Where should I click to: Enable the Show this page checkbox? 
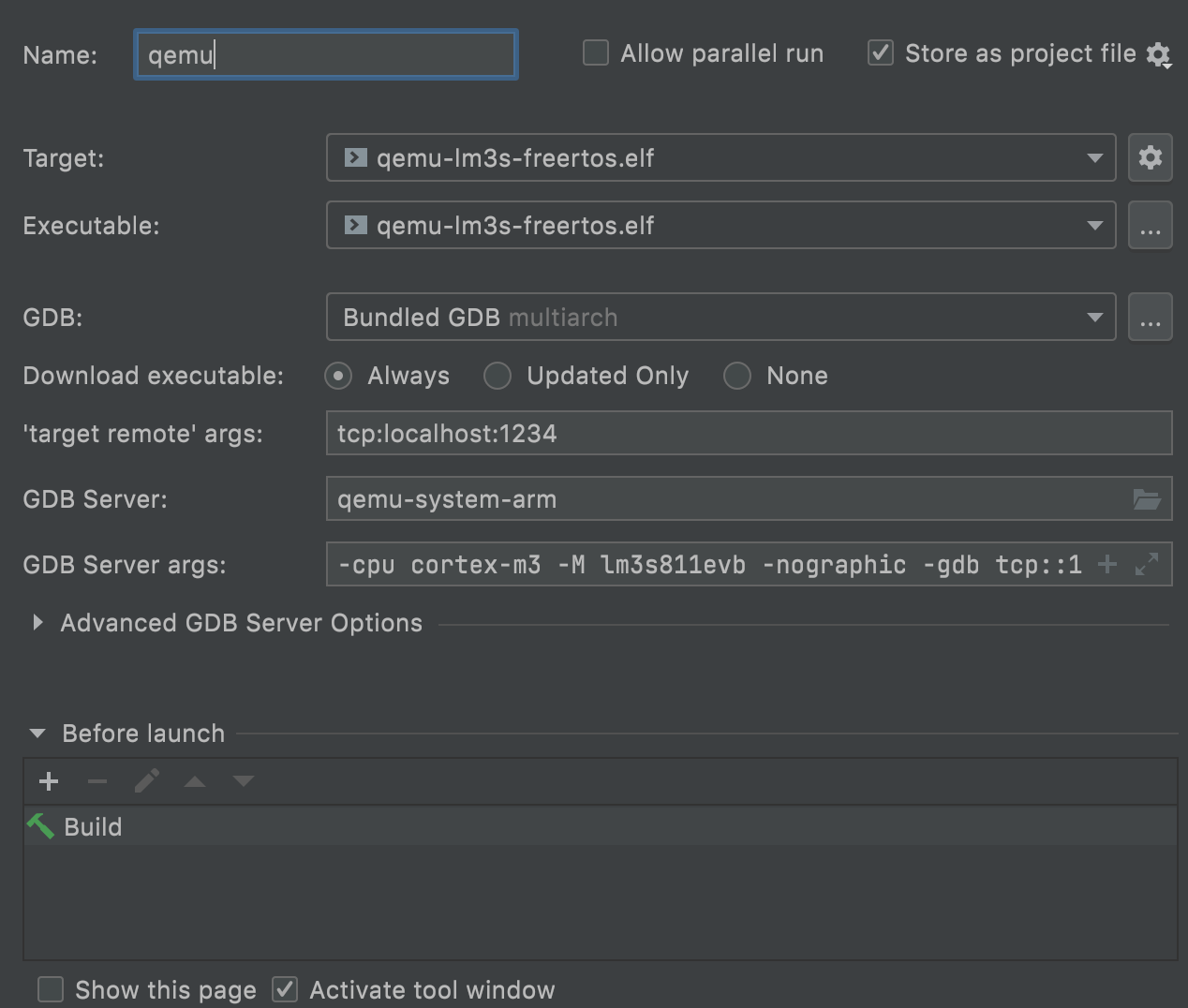51,989
